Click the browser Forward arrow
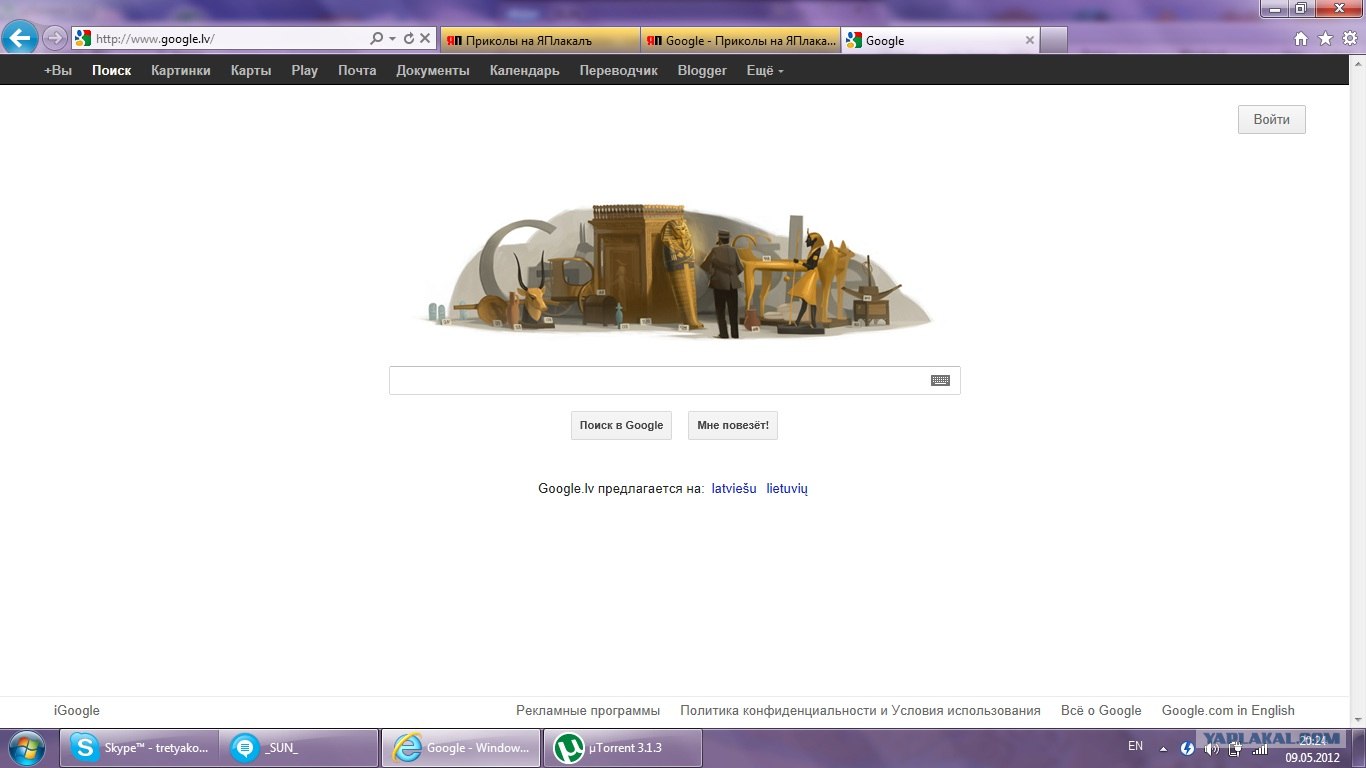 (x=55, y=39)
